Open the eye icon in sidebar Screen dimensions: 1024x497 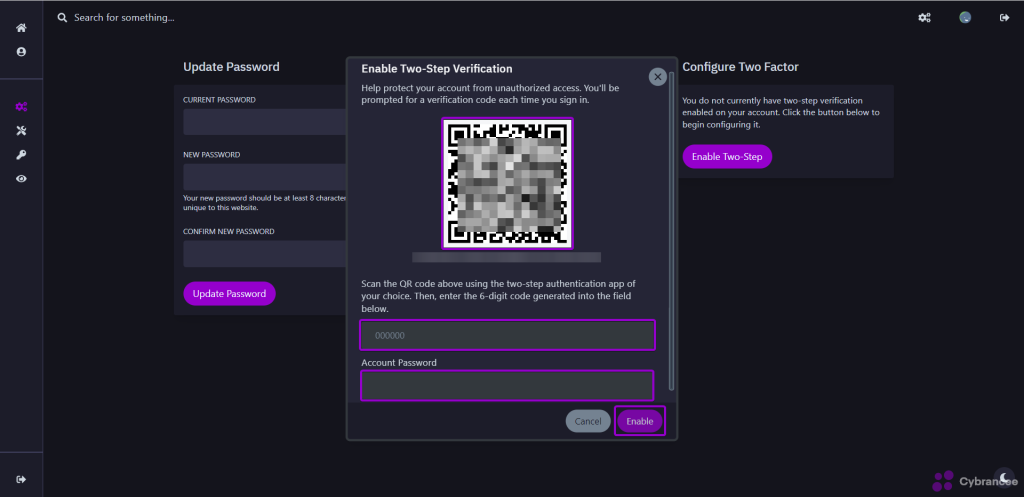[21, 178]
